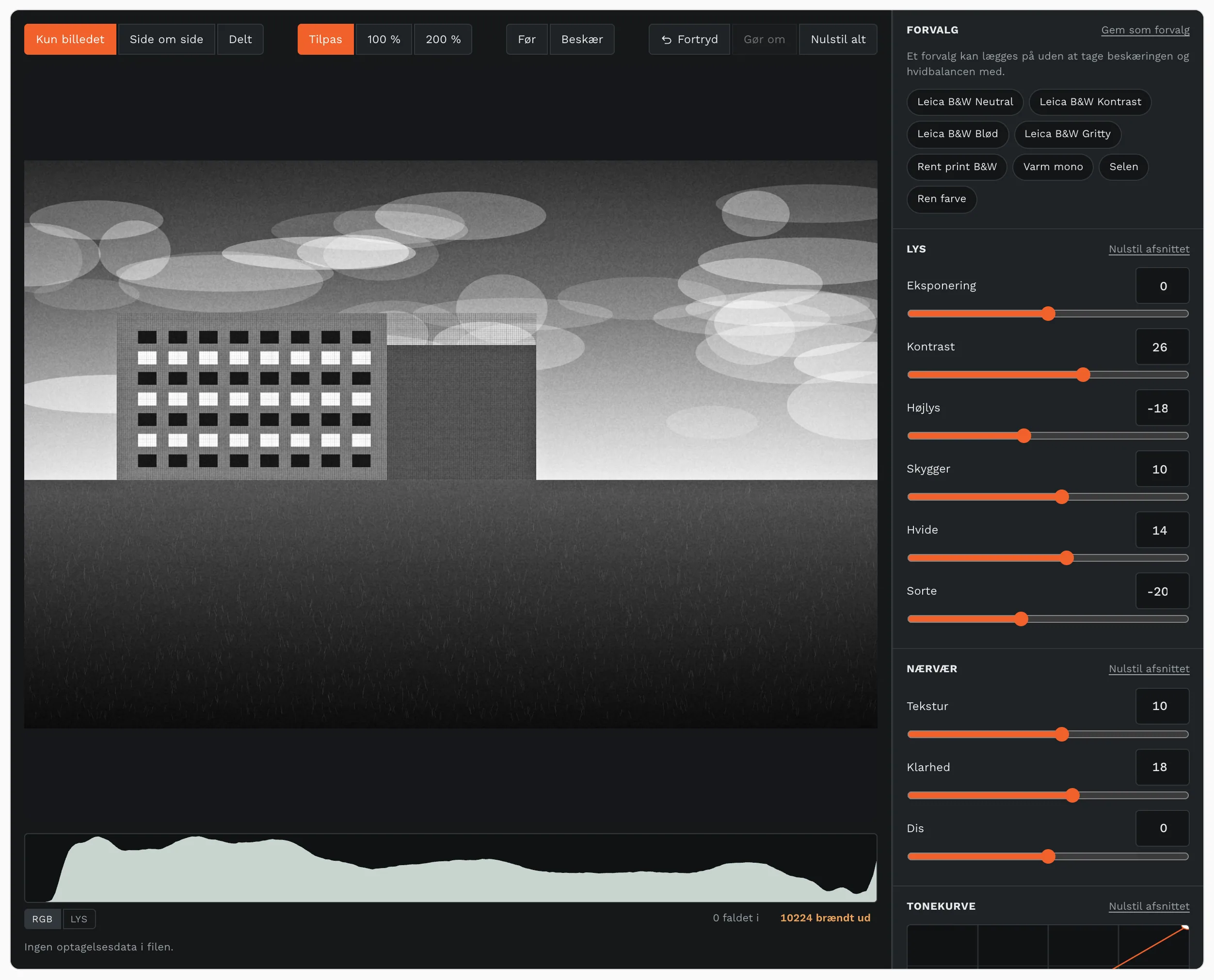Apply the Leica B&W Kontrast preset
This screenshot has width=1214, height=980.
point(1089,102)
